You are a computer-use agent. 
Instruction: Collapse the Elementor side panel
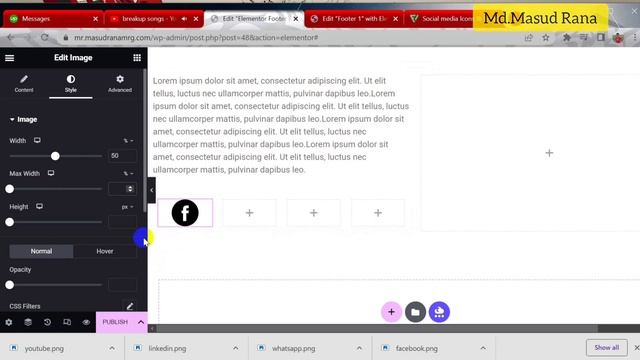coord(151,190)
